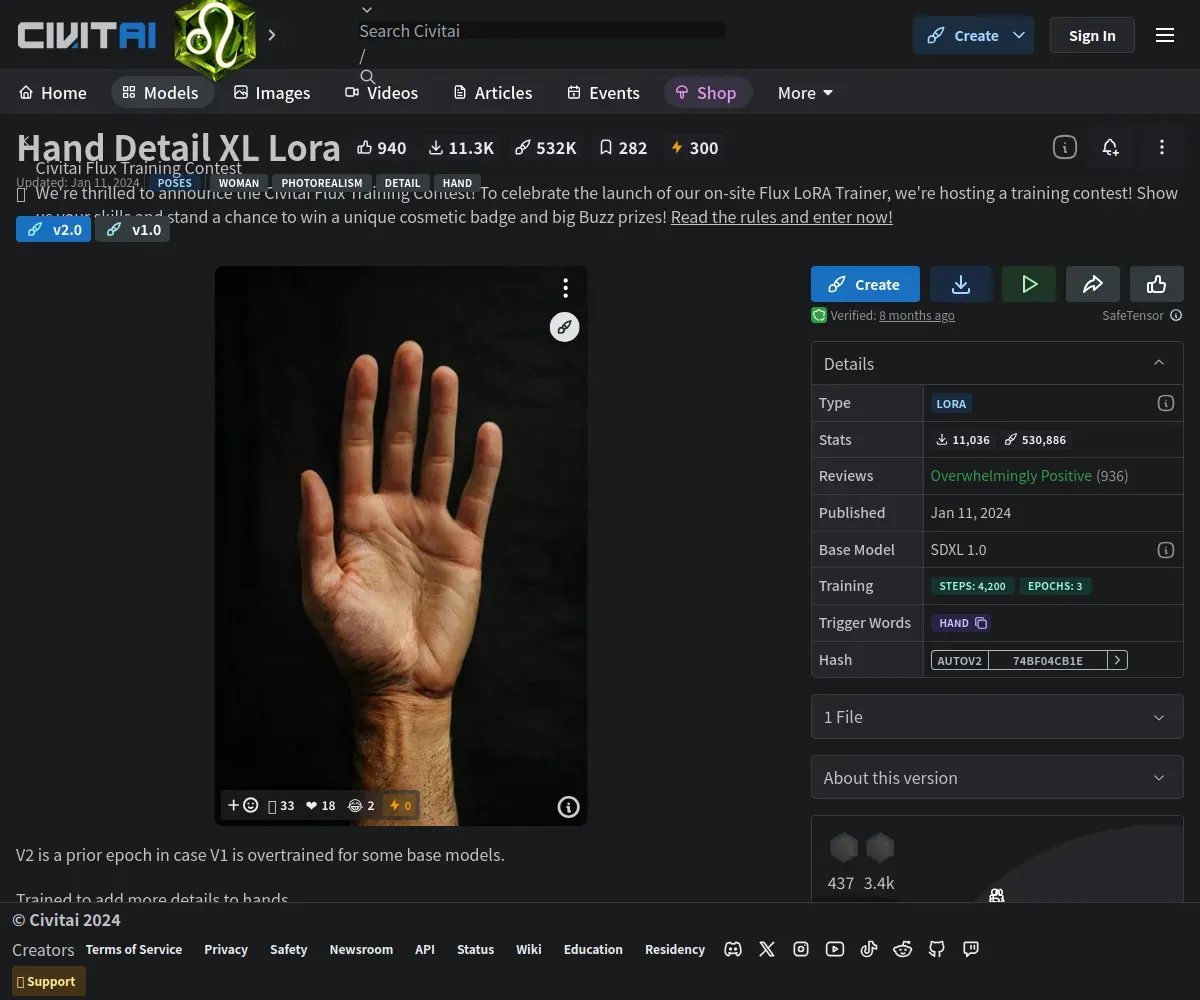This screenshot has height=1000, width=1200.
Task: Go to Home tab
Action: [53, 93]
